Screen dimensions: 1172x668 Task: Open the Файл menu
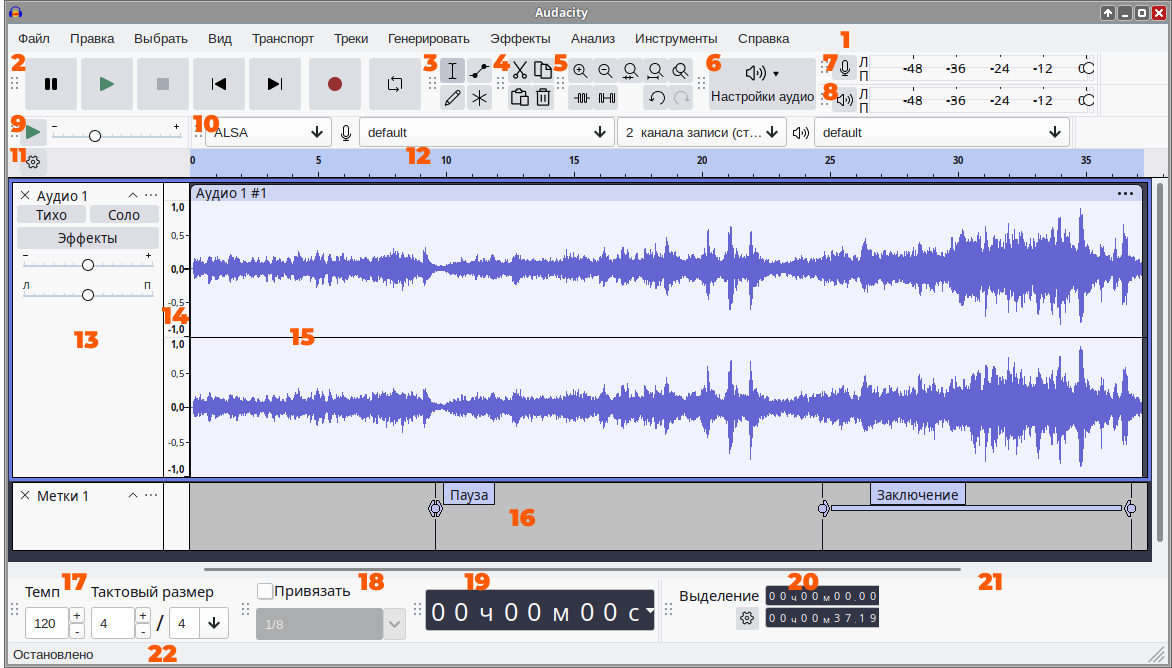(x=34, y=39)
